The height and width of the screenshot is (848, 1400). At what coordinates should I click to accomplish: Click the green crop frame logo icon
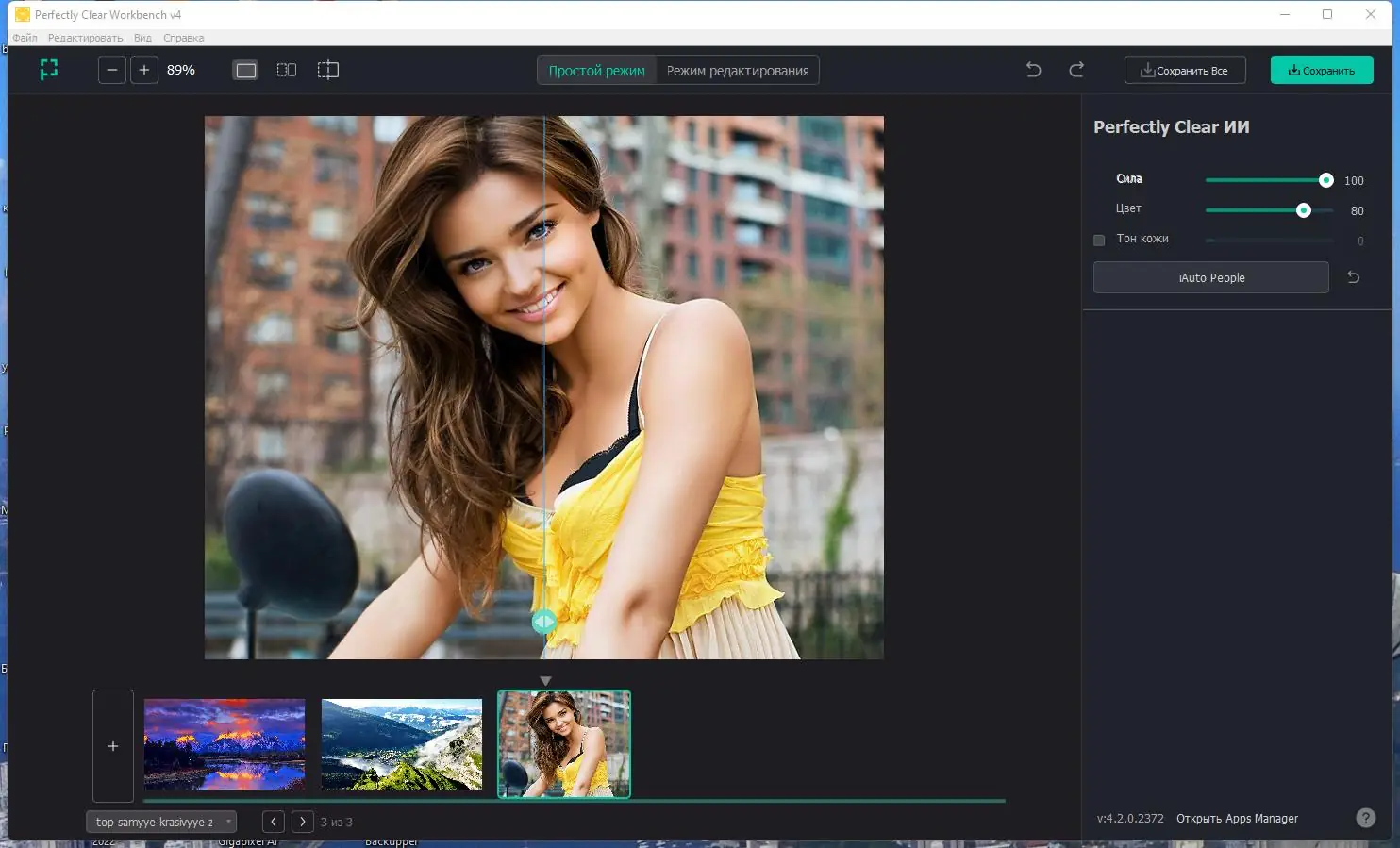coord(49,70)
